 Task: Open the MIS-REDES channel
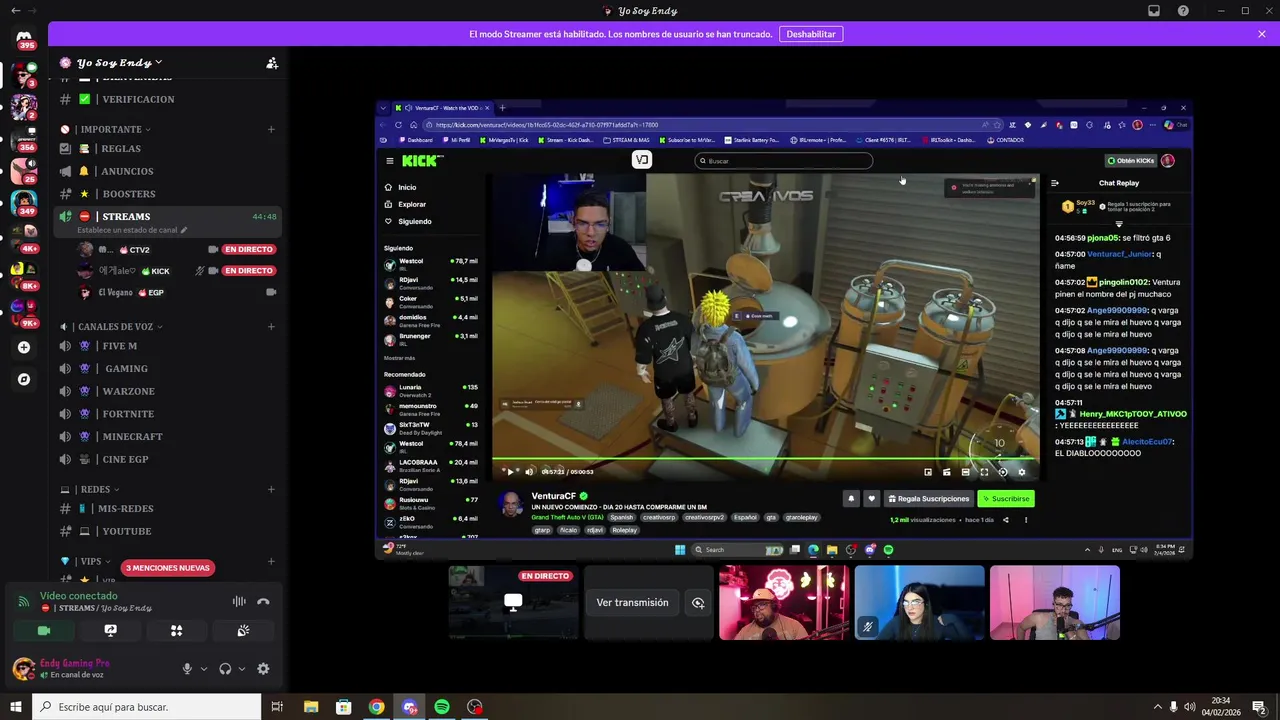coord(167,509)
